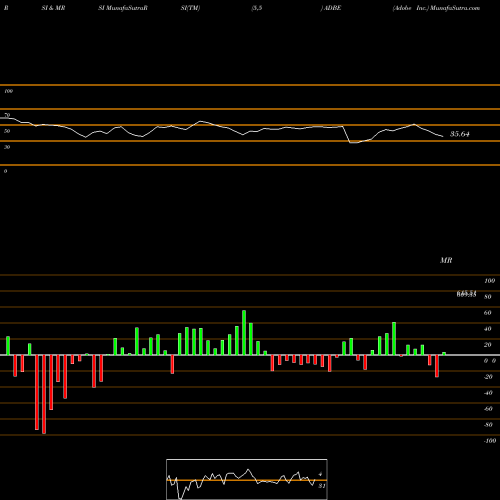The width and height of the screenshot is (500, 500).
Task: Click the 50 label on RSI axis
Action: point(7,131)
